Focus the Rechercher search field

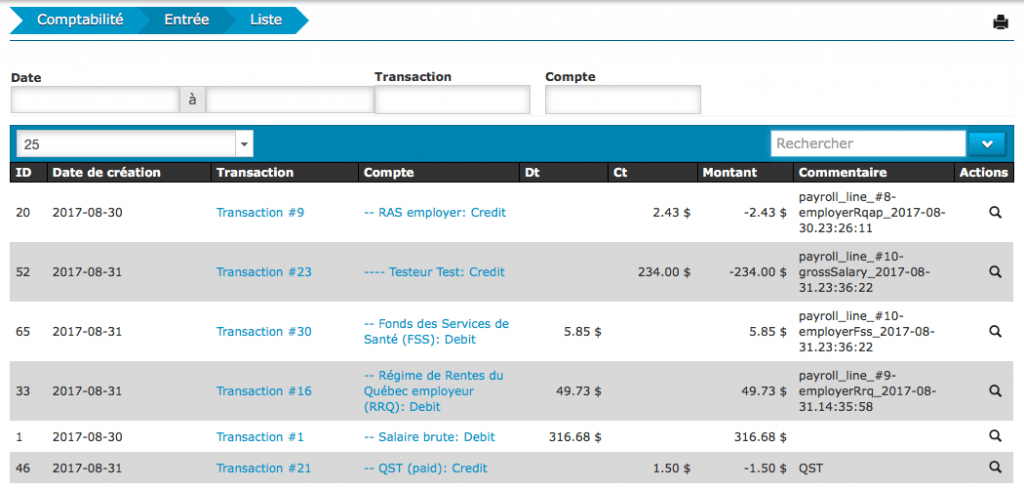(867, 144)
